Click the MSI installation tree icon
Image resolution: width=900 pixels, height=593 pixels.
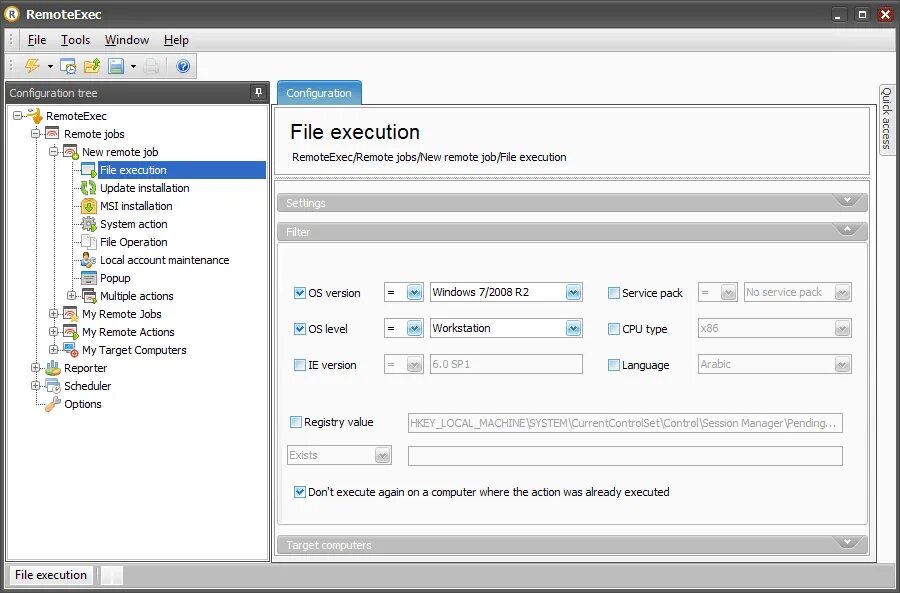click(x=88, y=206)
